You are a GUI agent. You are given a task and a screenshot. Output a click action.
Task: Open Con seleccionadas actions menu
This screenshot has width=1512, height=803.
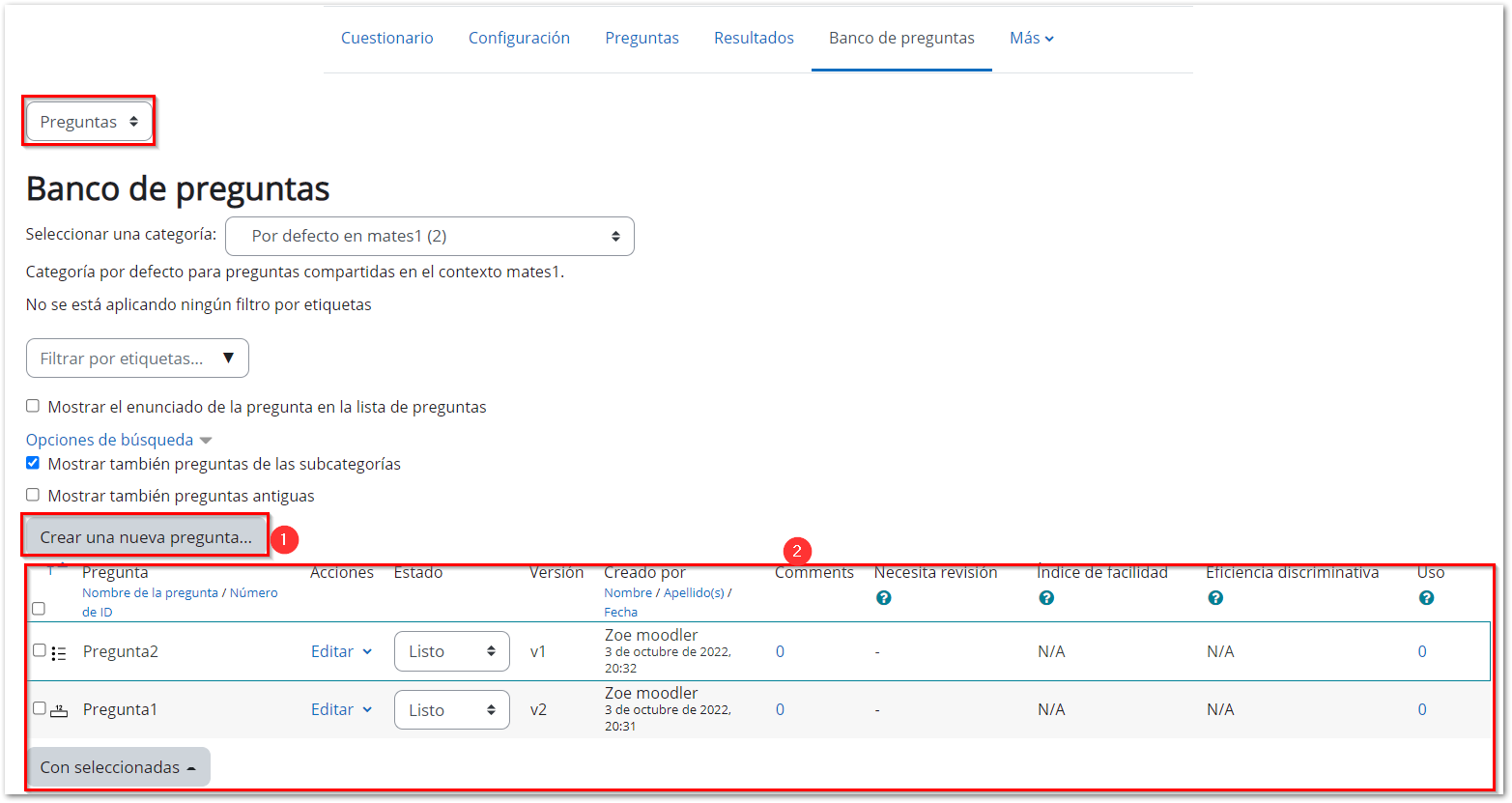(118, 767)
